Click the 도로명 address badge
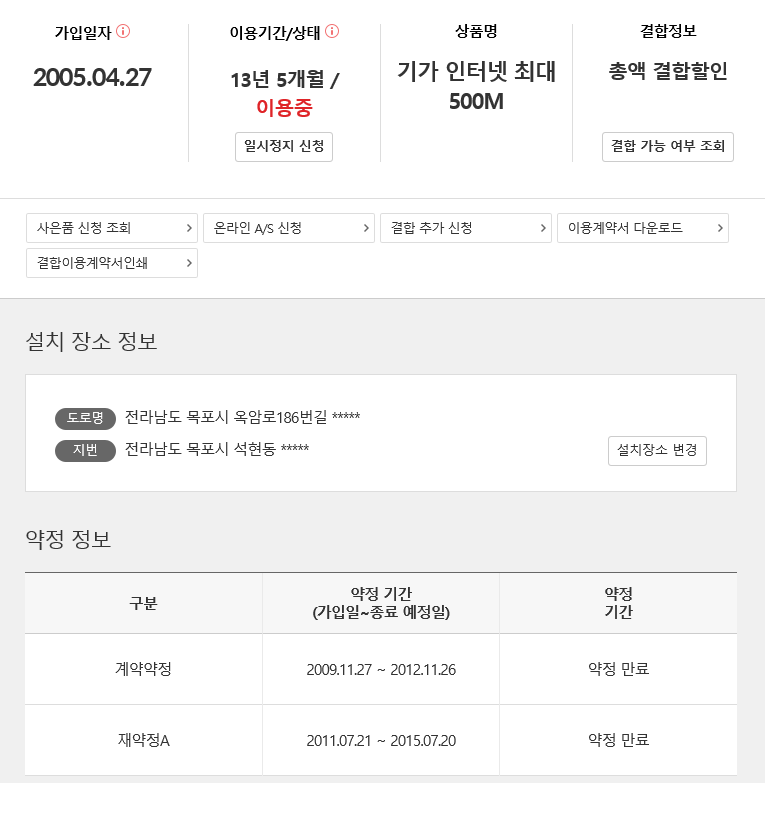 coord(85,418)
